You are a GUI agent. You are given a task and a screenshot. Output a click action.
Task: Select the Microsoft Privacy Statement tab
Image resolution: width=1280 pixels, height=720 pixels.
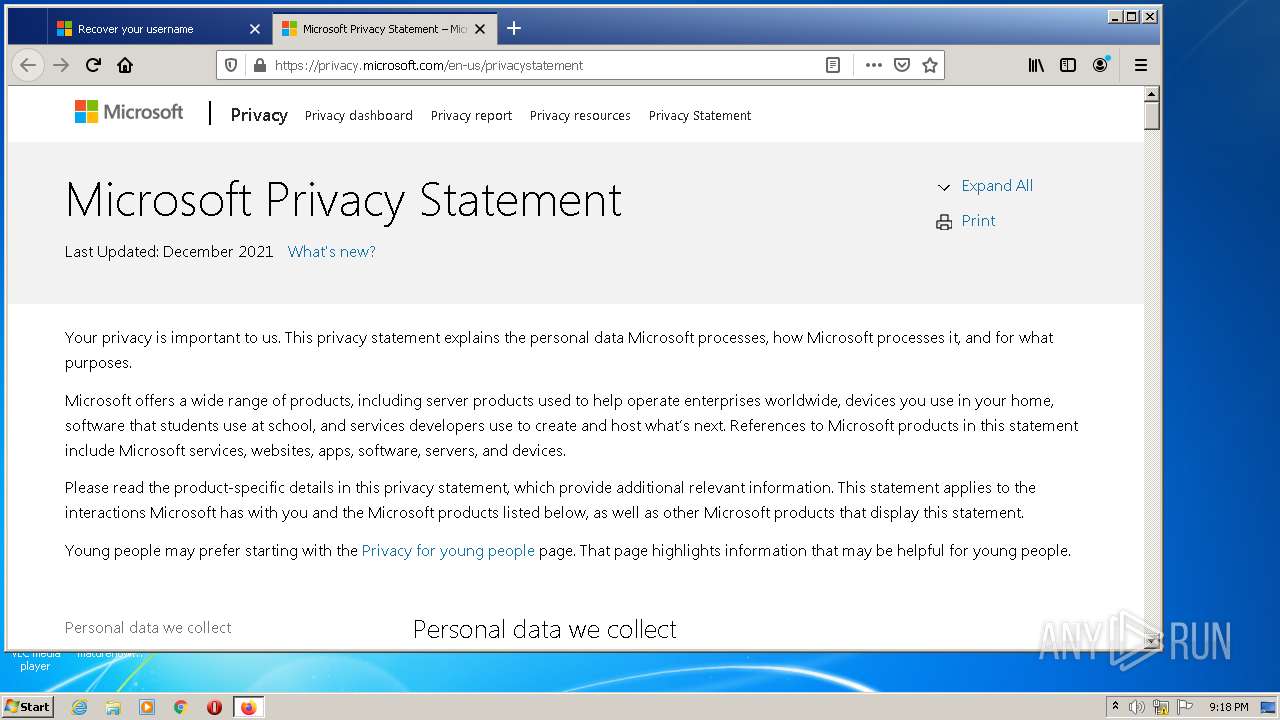(x=384, y=29)
